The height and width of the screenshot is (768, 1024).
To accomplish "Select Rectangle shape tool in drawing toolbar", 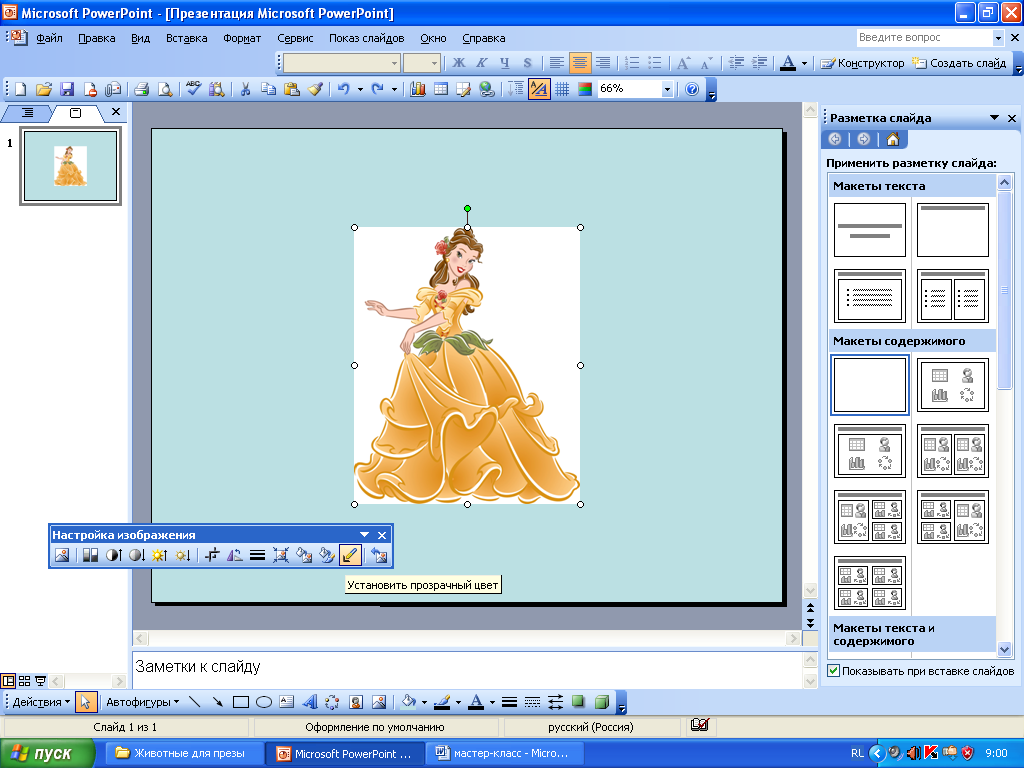I will point(241,702).
